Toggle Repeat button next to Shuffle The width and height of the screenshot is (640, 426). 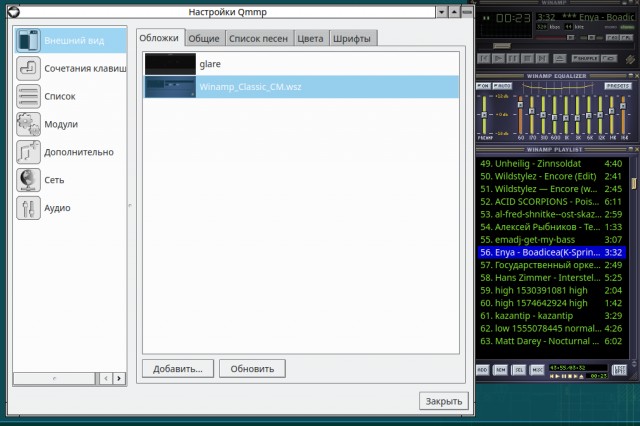(609, 58)
